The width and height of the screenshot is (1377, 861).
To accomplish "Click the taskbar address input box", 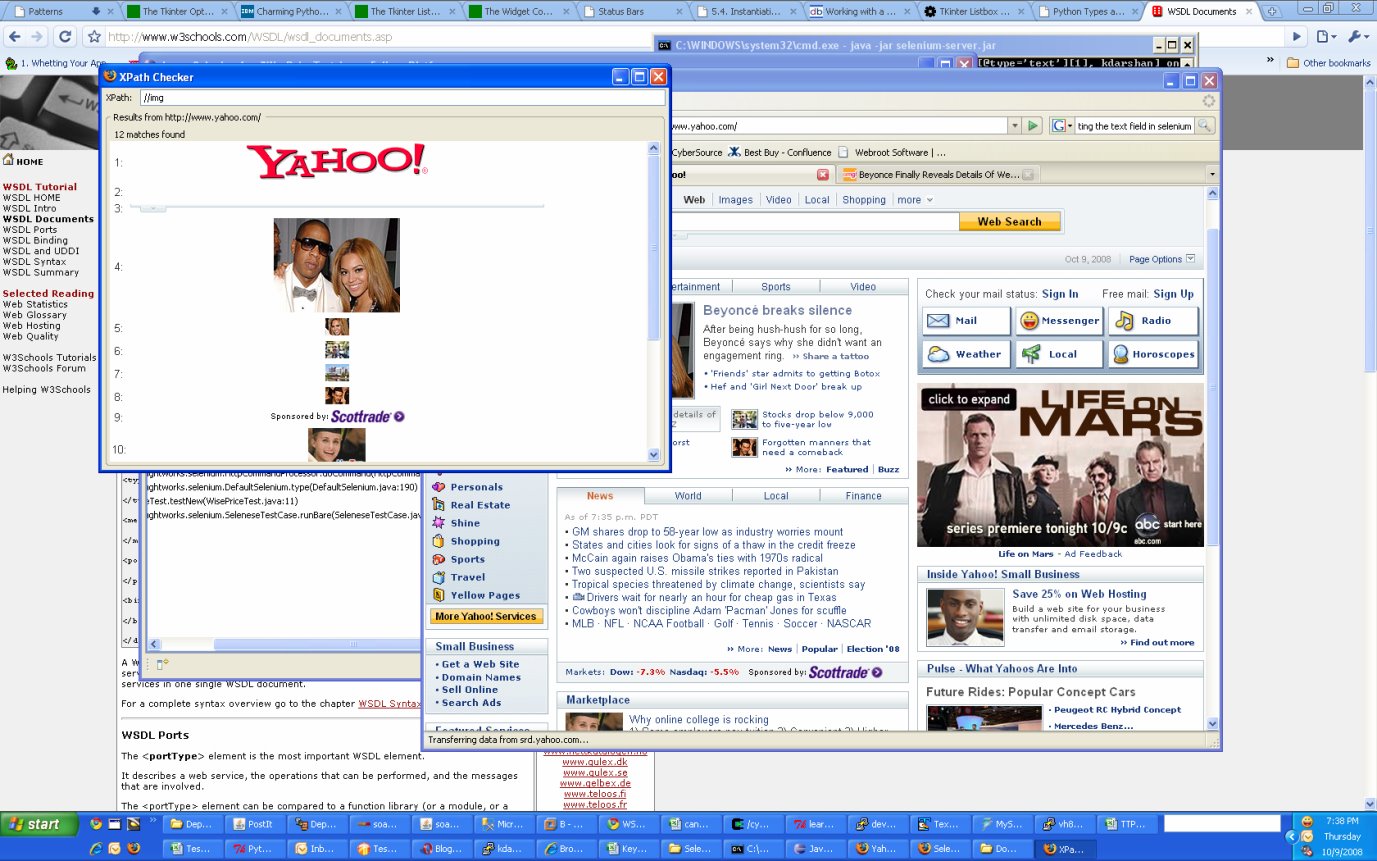I will pyautogui.click(x=1222, y=824).
